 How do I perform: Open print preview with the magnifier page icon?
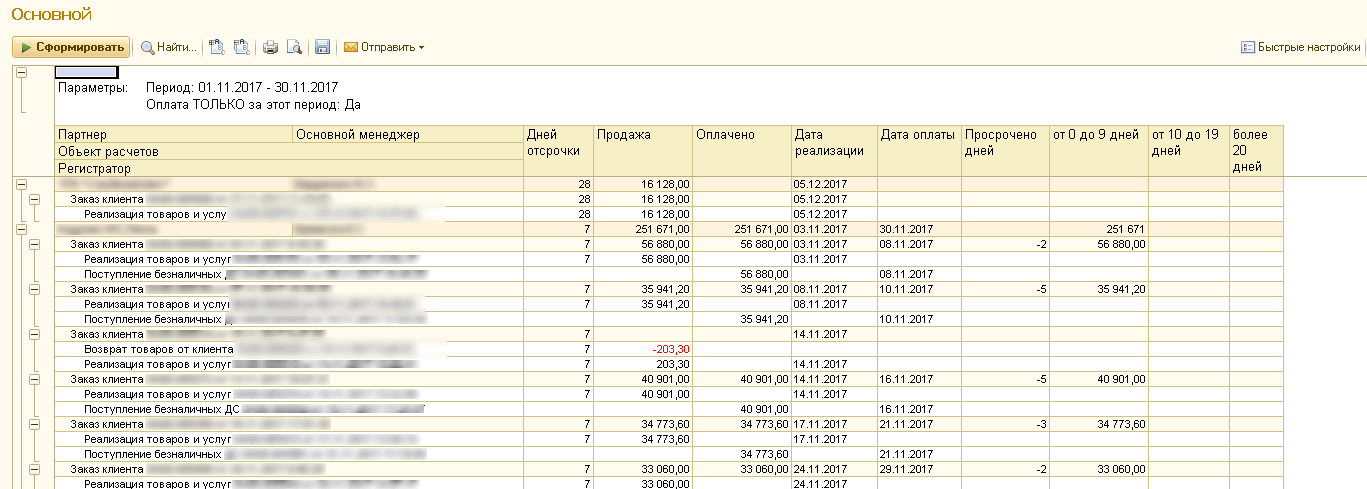point(294,47)
